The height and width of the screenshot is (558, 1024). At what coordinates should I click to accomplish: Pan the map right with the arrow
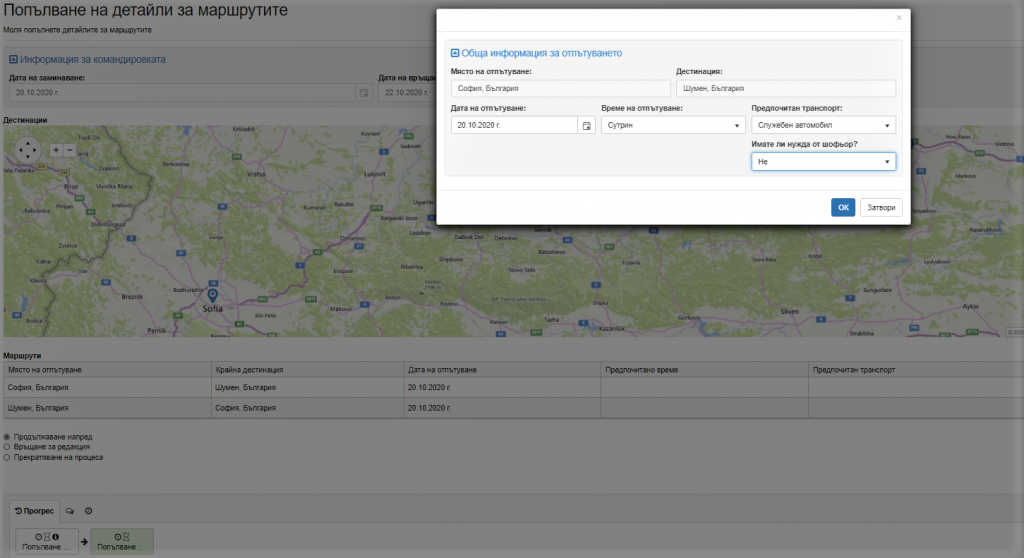[35, 150]
